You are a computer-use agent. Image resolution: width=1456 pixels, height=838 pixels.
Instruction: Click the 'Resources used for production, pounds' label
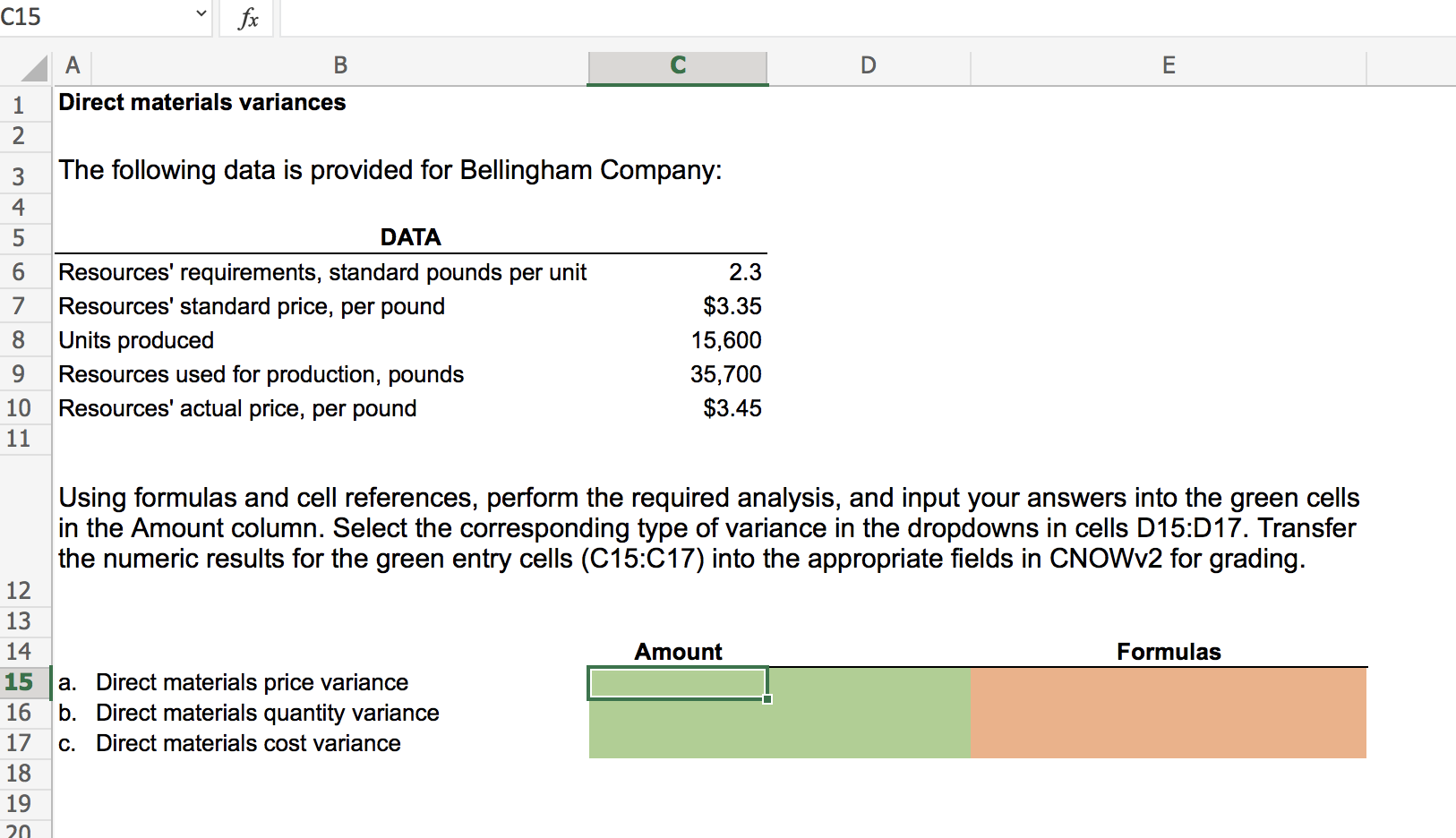(x=261, y=374)
